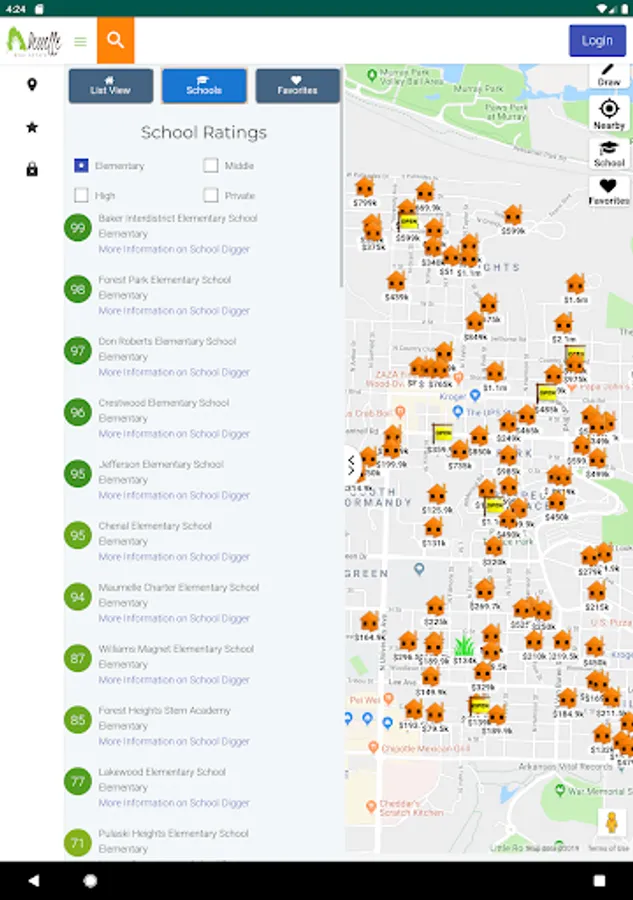This screenshot has height=900, width=633.
Task: Click the house marker priced $125.9k
Action: click(437, 494)
